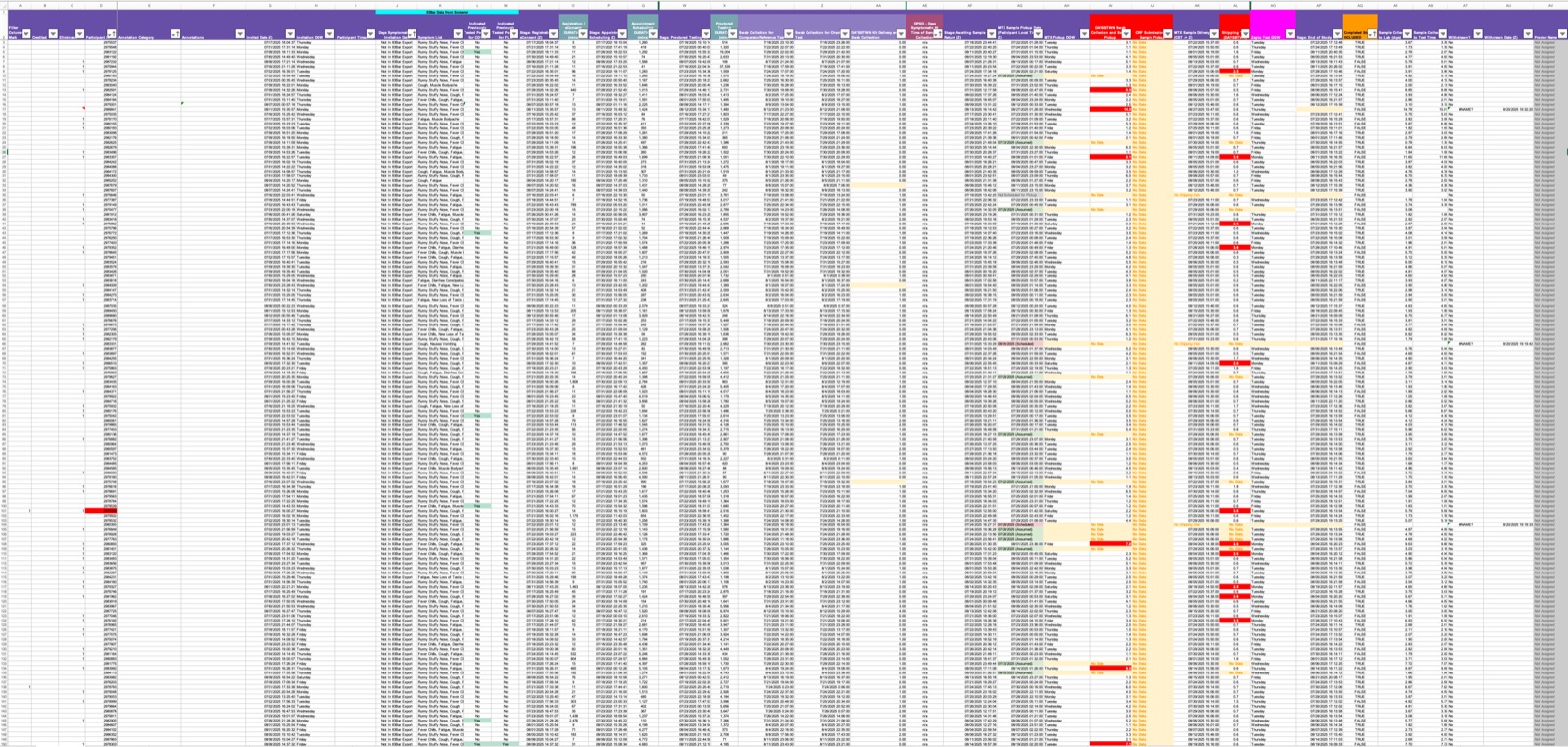Open filter dropdown for Invitation DOW column
The image size is (1568, 747).
[330, 34]
